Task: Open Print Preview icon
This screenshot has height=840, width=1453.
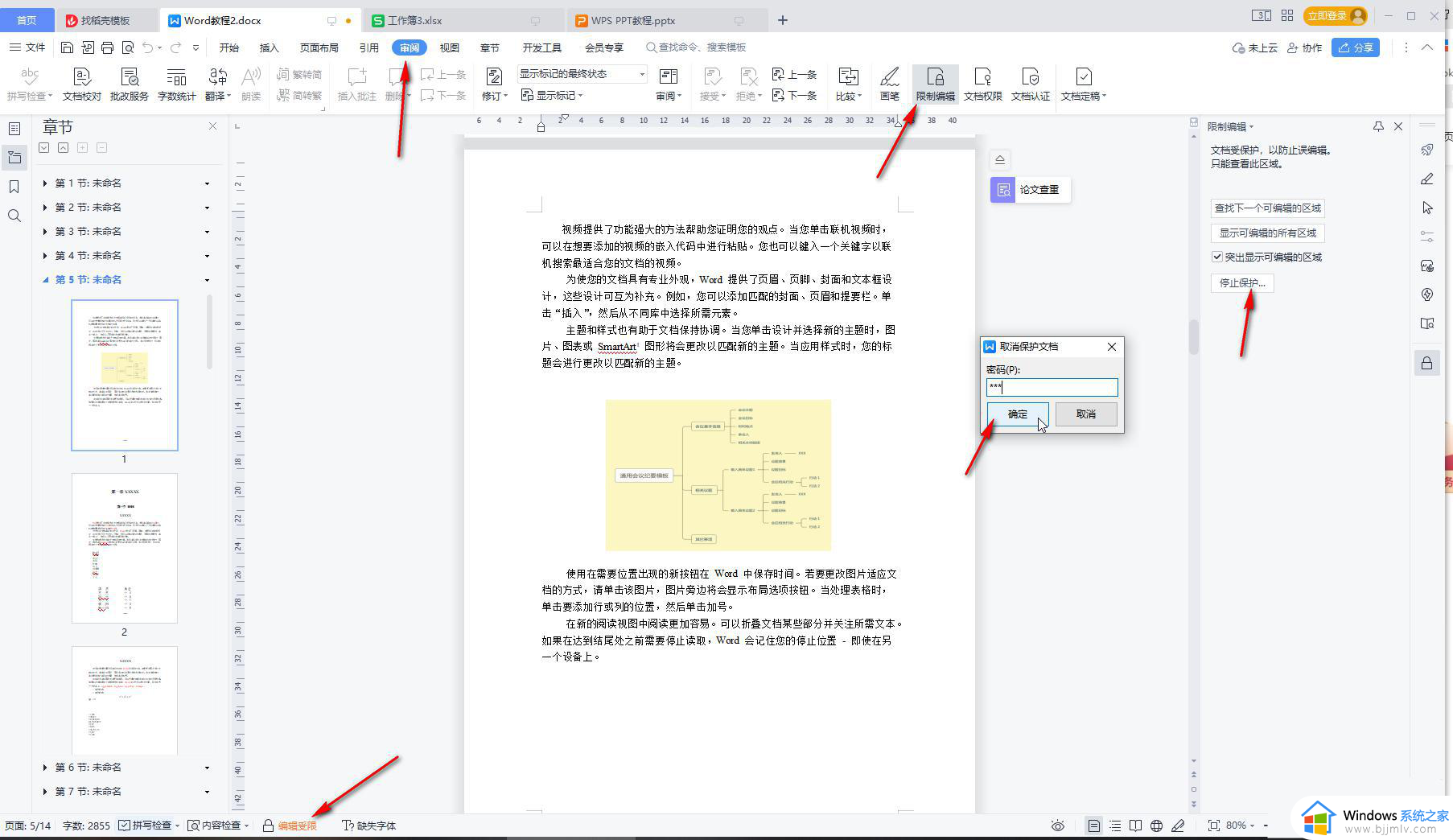Action: pyautogui.click(x=128, y=47)
